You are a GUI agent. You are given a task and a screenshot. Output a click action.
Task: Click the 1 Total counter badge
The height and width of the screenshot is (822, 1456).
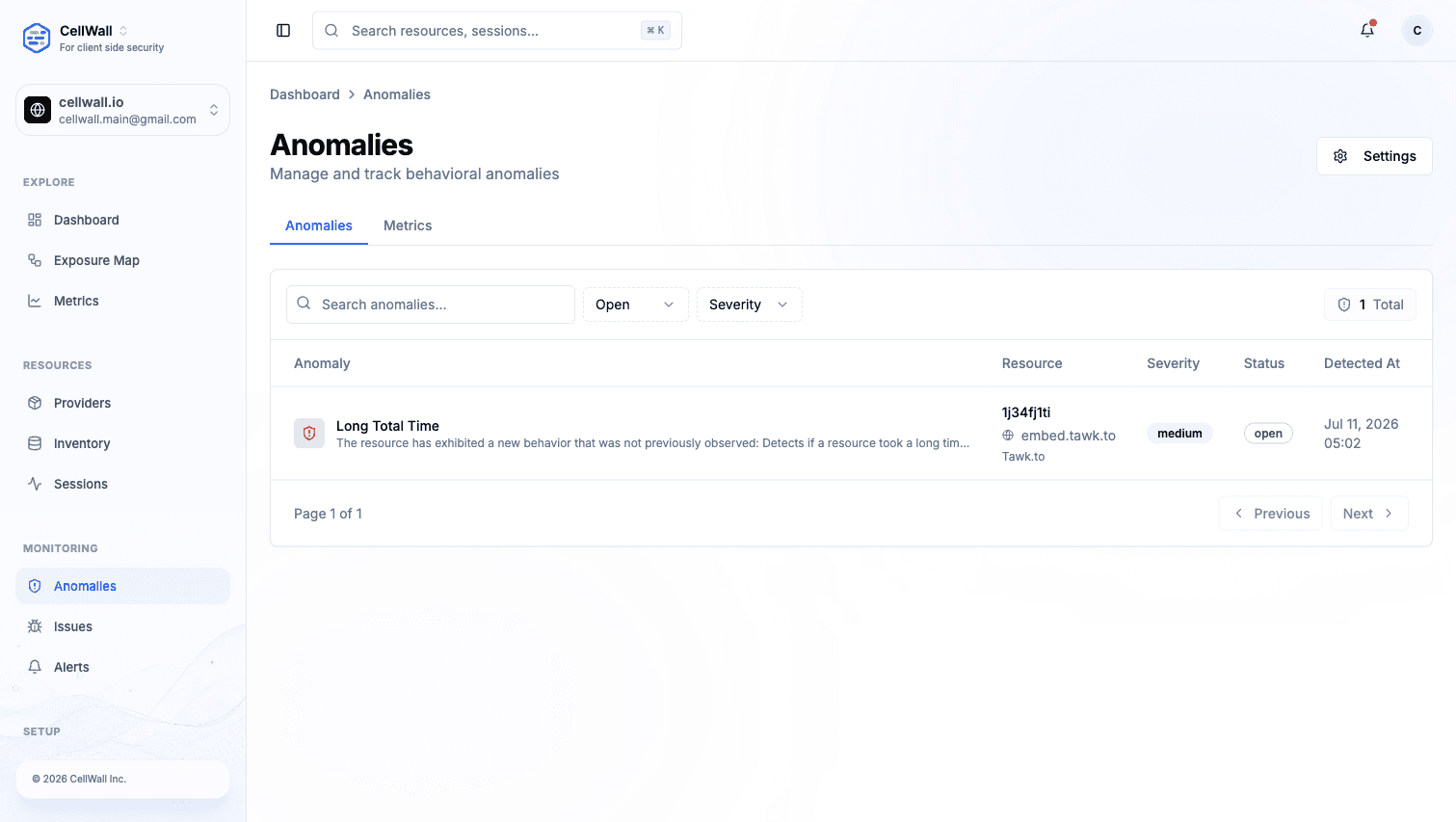(1370, 305)
